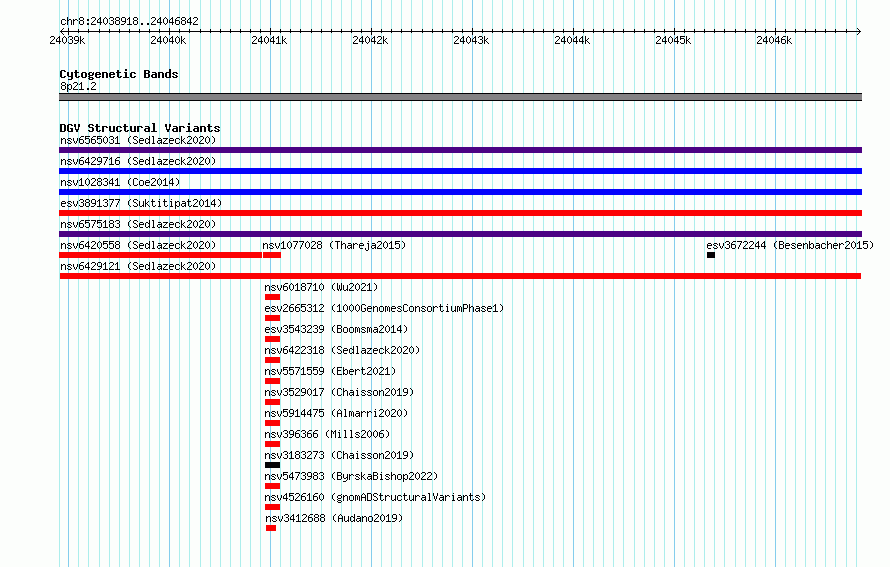This screenshot has width=890, height=567.
Task: Open variant nsv1077028 (Thareja2015) label
Action: (x=334, y=245)
